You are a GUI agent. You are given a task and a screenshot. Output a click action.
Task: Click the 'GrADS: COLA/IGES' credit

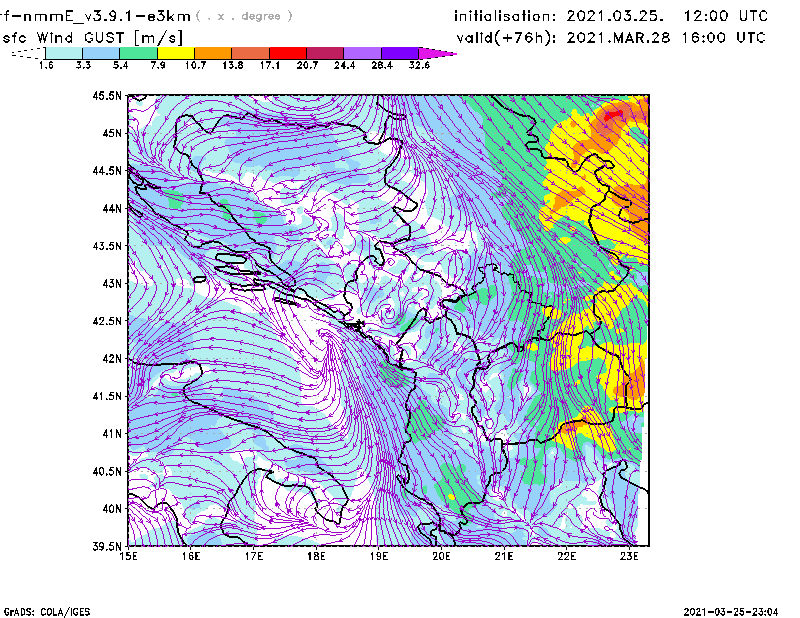(x=47, y=612)
